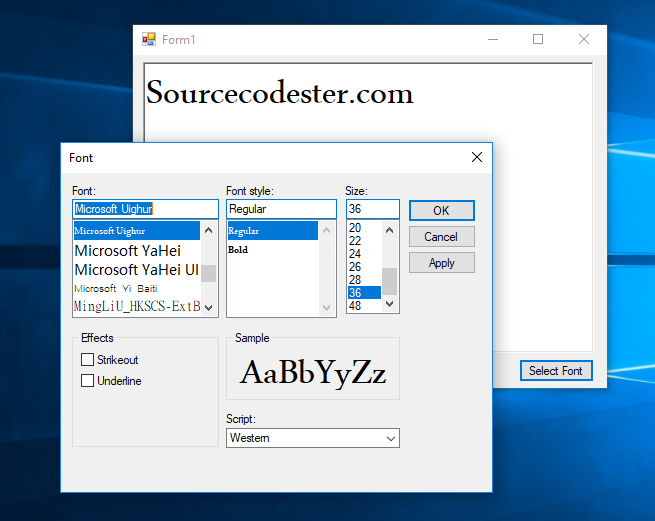Image resolution: width=655 pixels, height=521 pixels.
Task: Click the Cancel button in Font dialog
Action: tap(442, 237)
